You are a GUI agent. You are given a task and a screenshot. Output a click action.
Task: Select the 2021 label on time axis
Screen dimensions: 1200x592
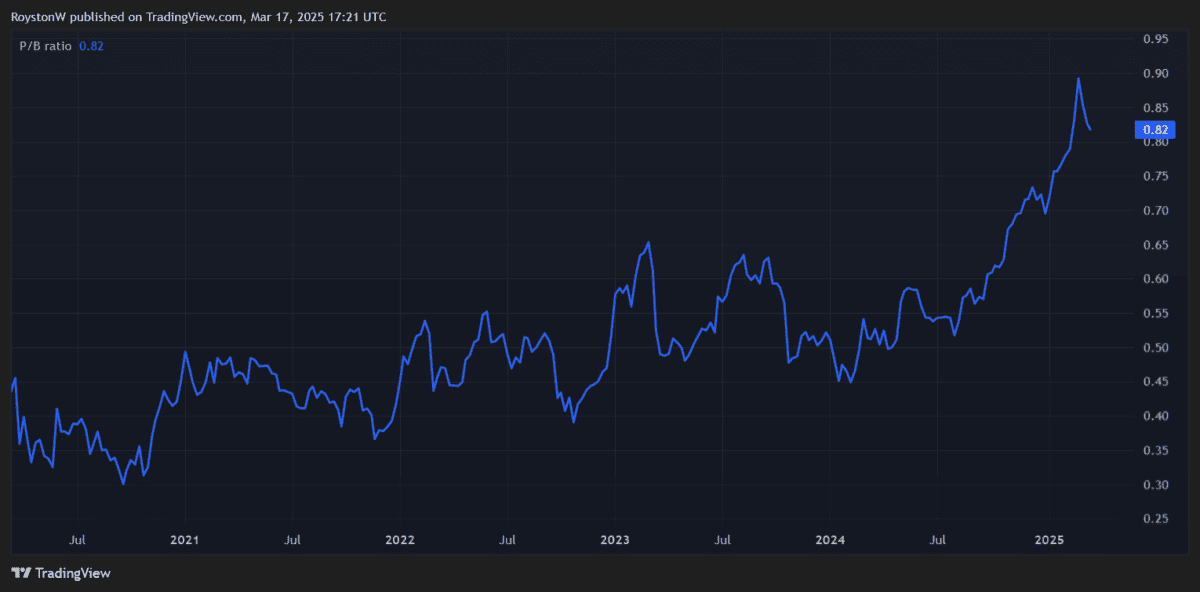click(185, 540)
